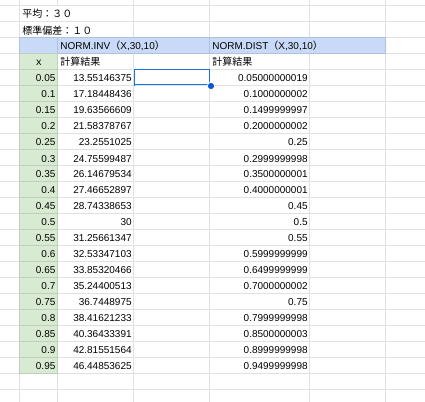Viewport: 425px width, 402px height.
Task: Select the green x header cell
Action: [39, 62]
